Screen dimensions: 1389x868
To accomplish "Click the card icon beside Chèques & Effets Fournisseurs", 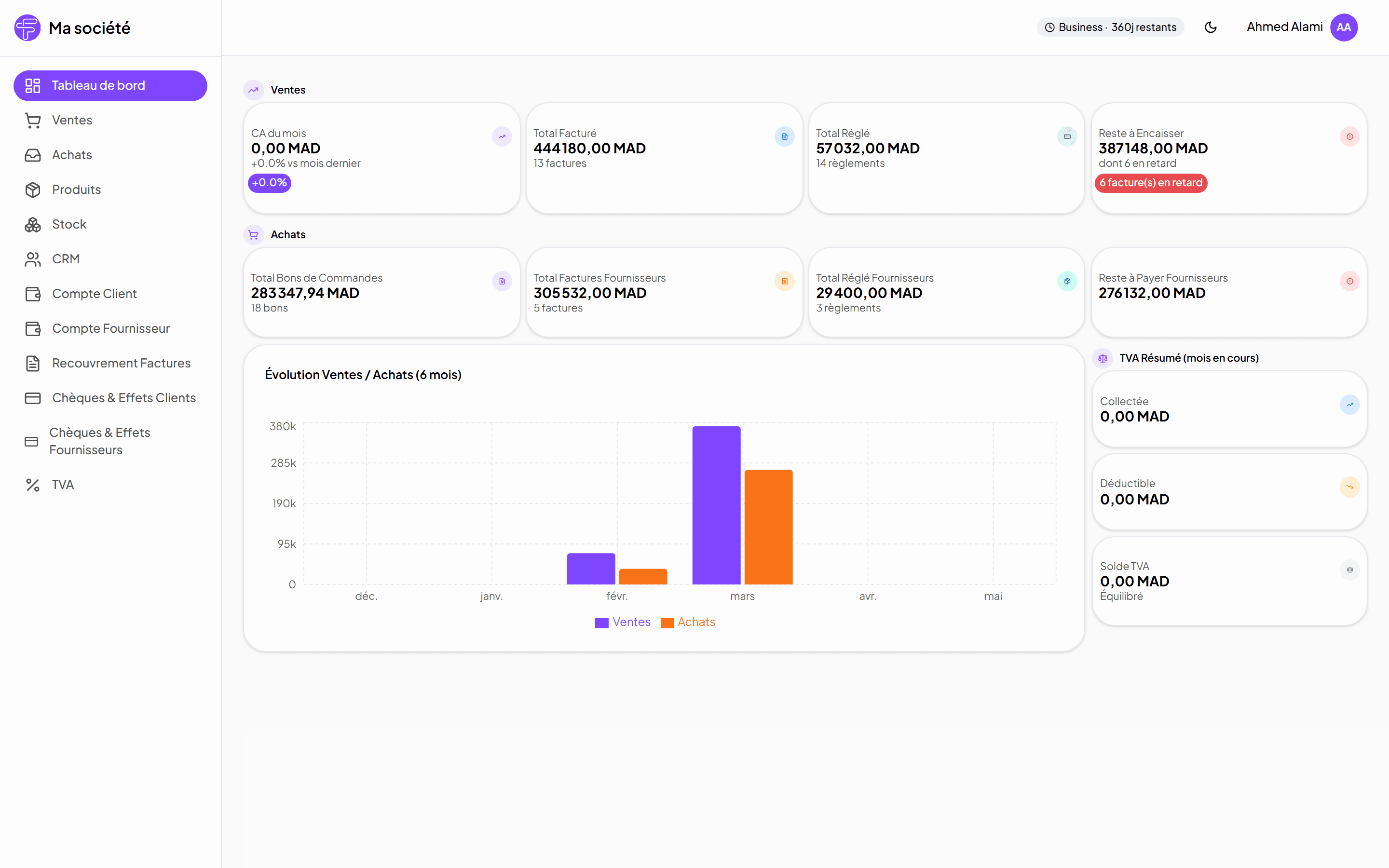I will tap(31, 441).
